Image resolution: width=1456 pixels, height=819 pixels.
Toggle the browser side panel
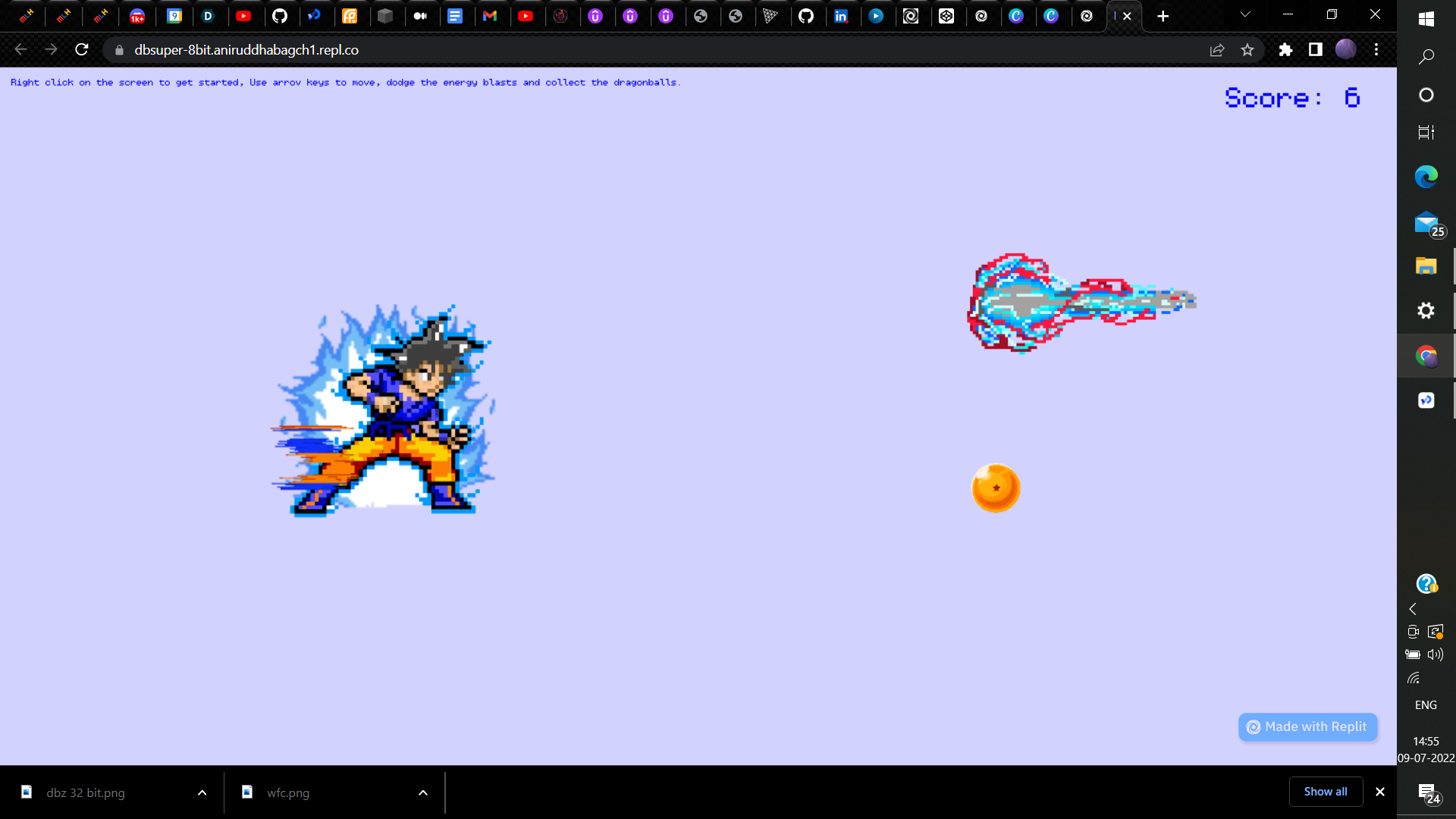1316,50
